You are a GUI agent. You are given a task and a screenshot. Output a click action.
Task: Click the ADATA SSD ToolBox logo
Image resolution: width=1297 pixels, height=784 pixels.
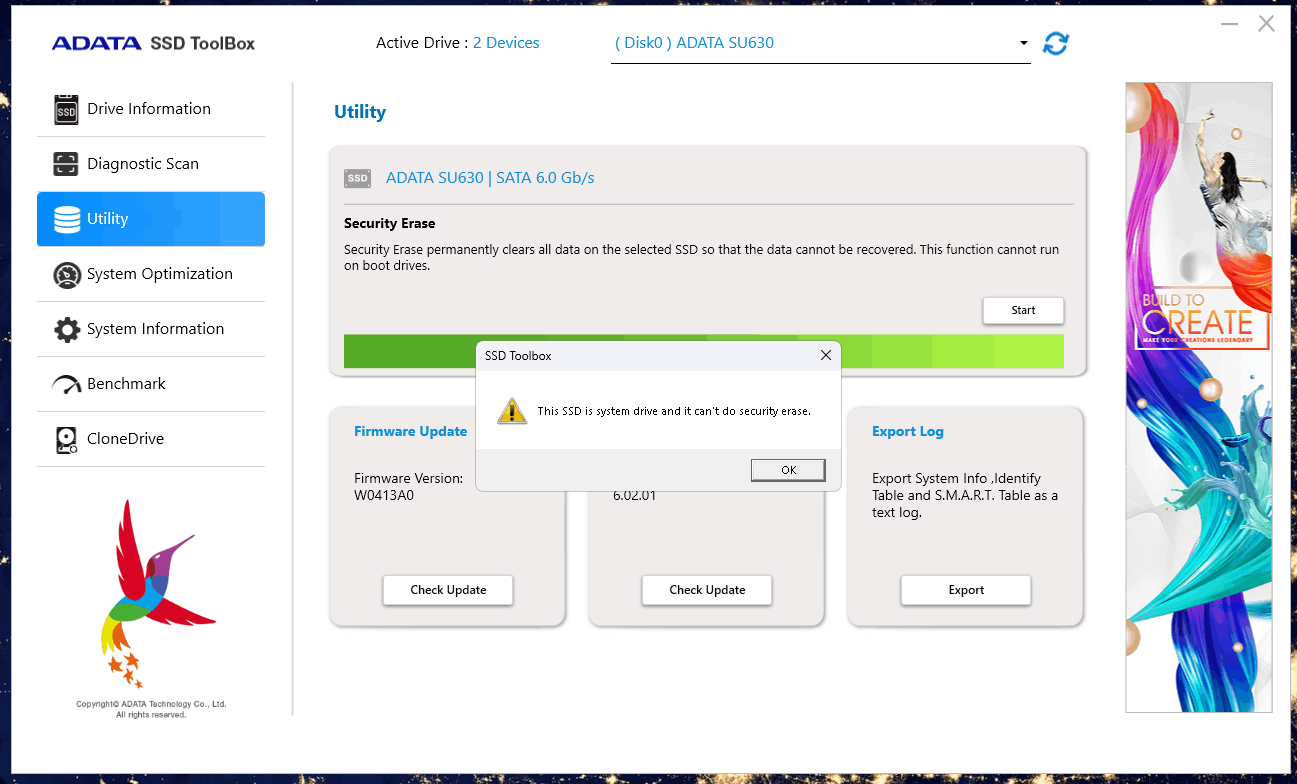click(153, 43)
